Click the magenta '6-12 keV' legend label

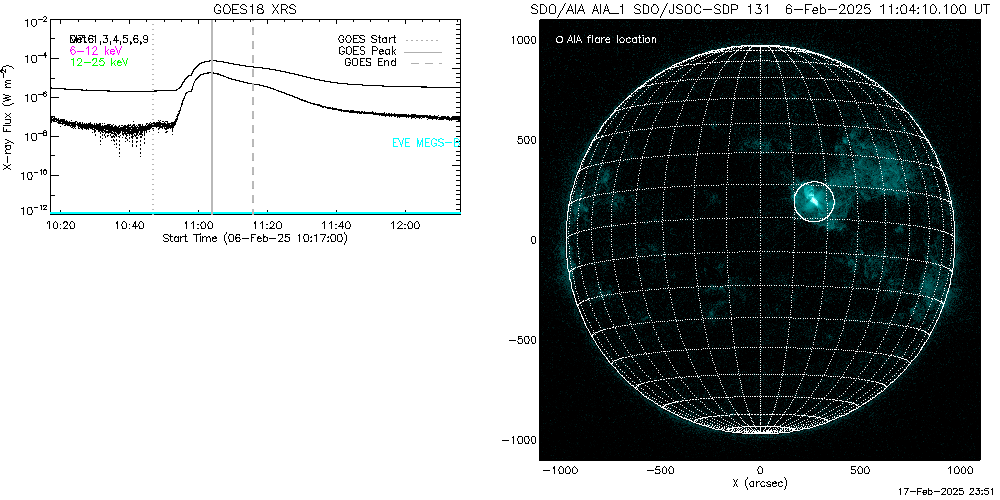(x=95, y=50)
